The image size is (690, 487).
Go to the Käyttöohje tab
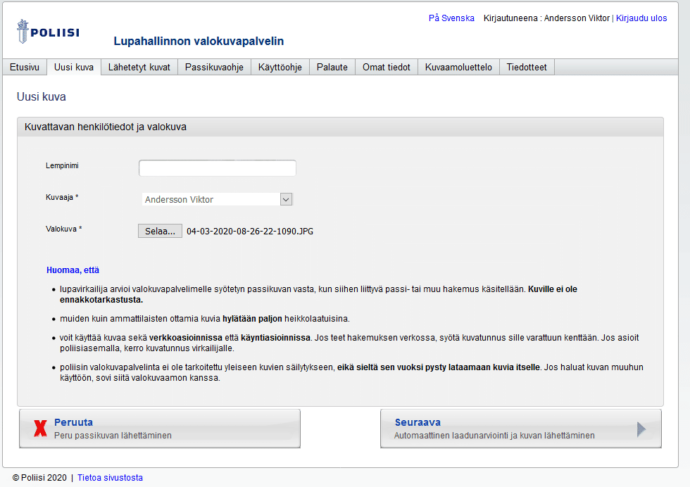click(x=280, y=67)
